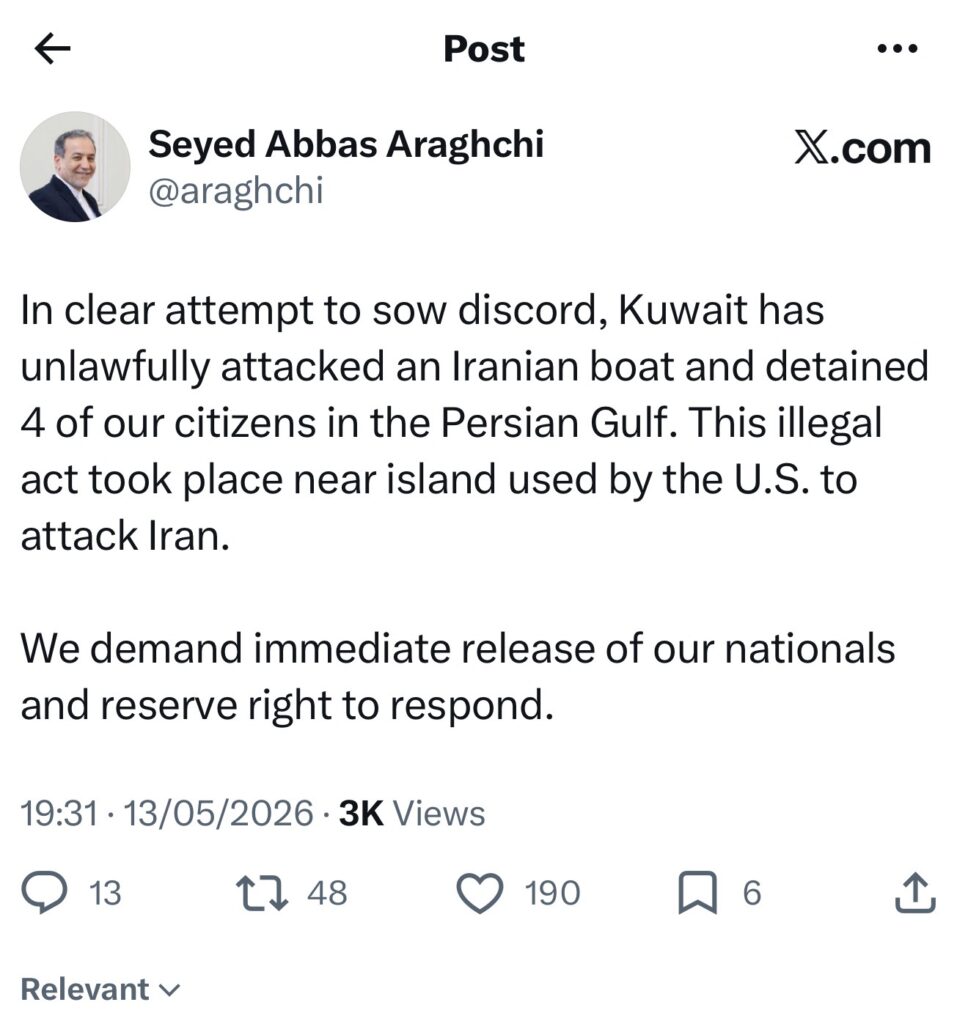Share the post via the upload icon
968x1024 pixels.
pyautogui.click(x=914, y=892)
